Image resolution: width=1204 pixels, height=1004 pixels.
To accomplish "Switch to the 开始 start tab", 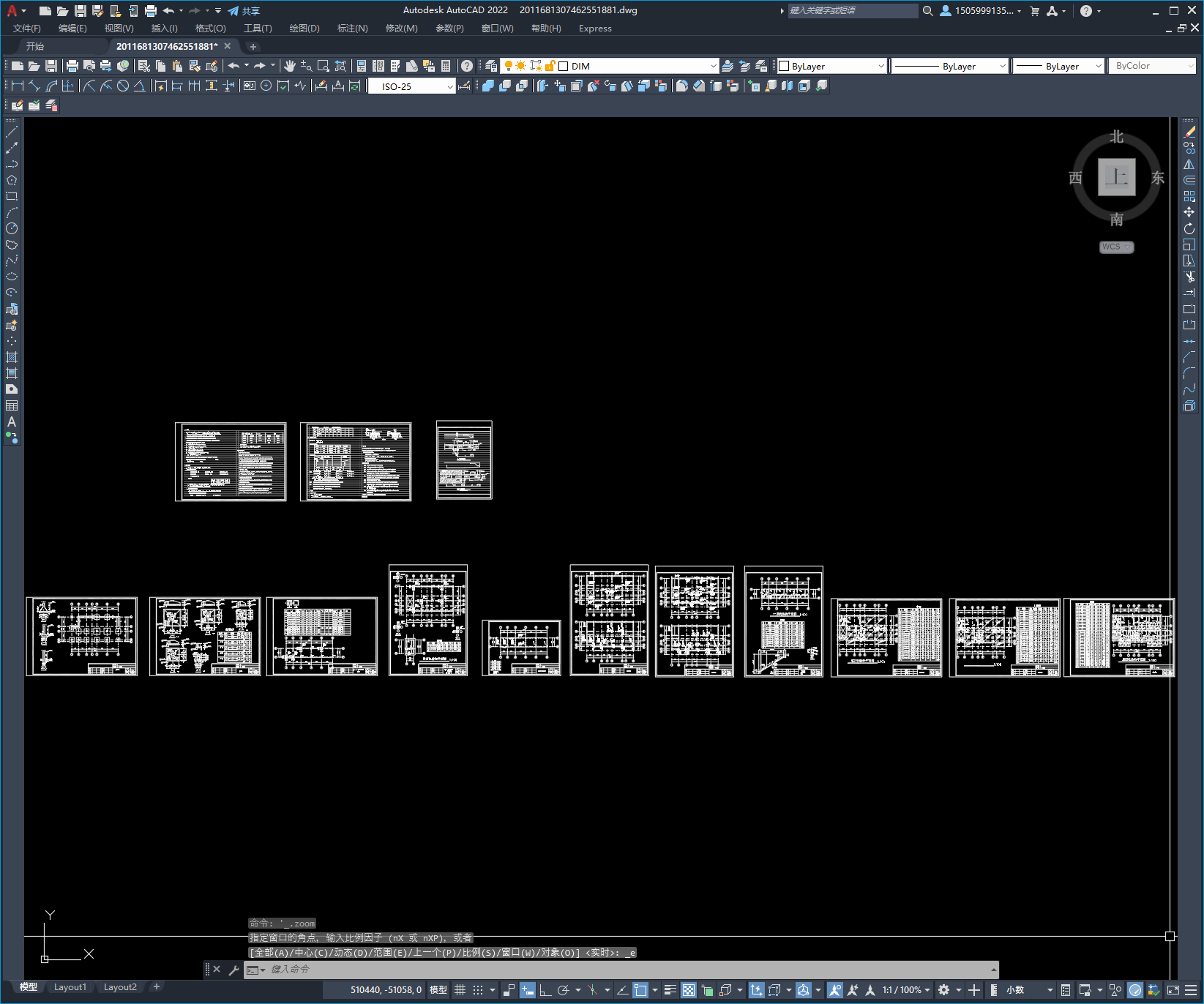I will click(35, 46).
